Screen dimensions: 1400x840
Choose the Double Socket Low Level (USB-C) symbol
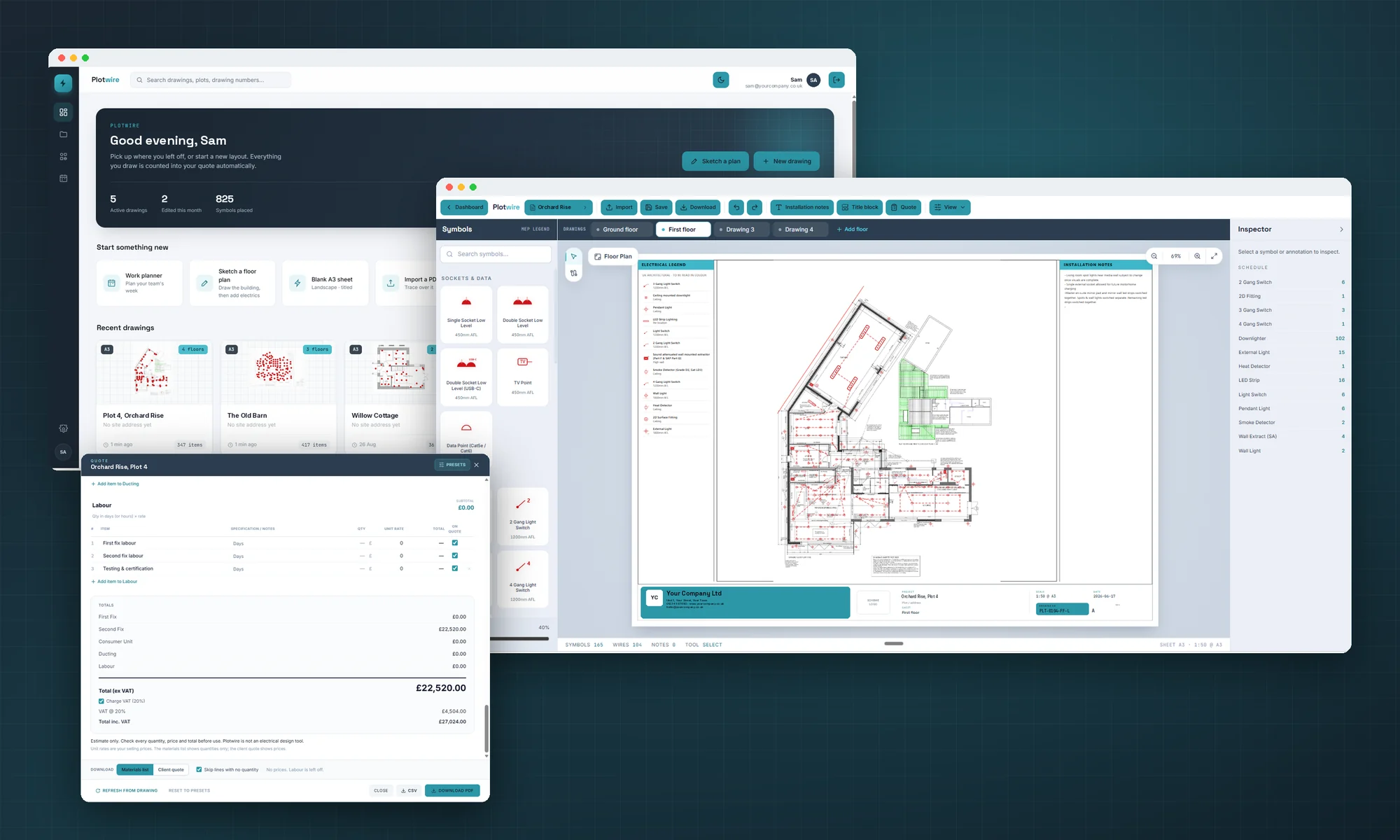[x=466, y=377]
